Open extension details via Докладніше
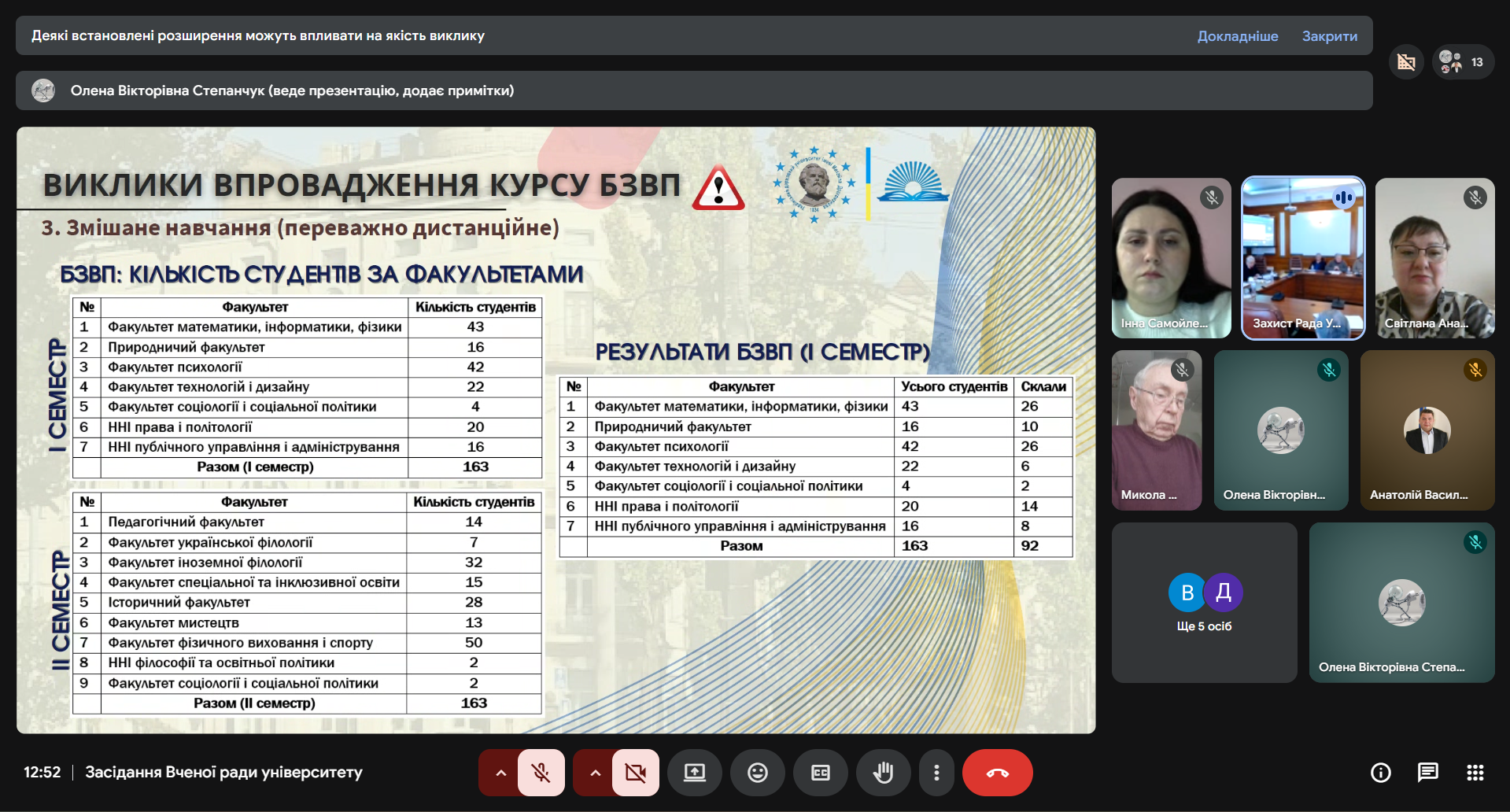This screenshot has width=1510, height=812. pyautogui.click(x=1238, y=35)
